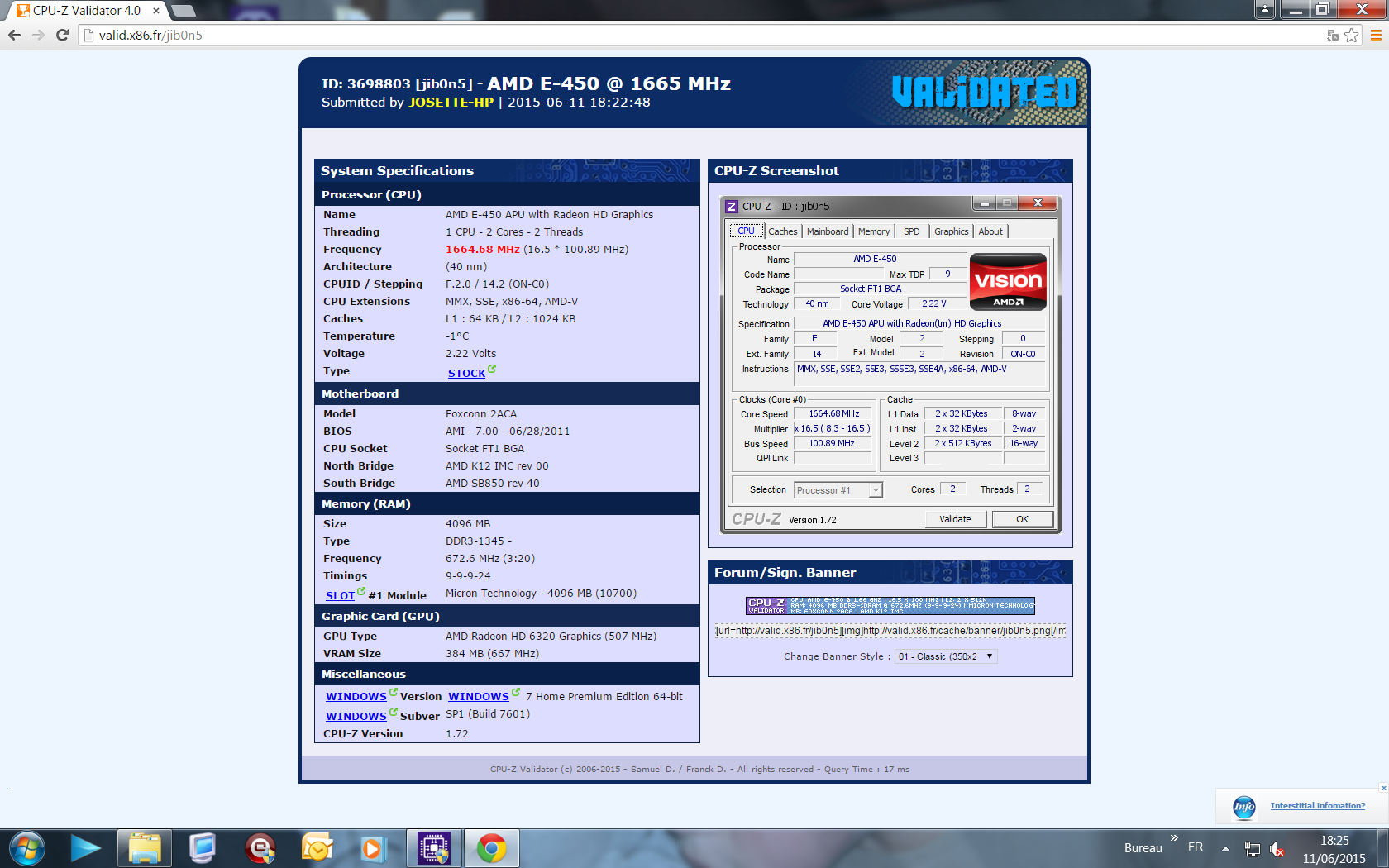The image size is (1389, 868).
Task: Click the VALIDATED logo
Action: [985, 93]
